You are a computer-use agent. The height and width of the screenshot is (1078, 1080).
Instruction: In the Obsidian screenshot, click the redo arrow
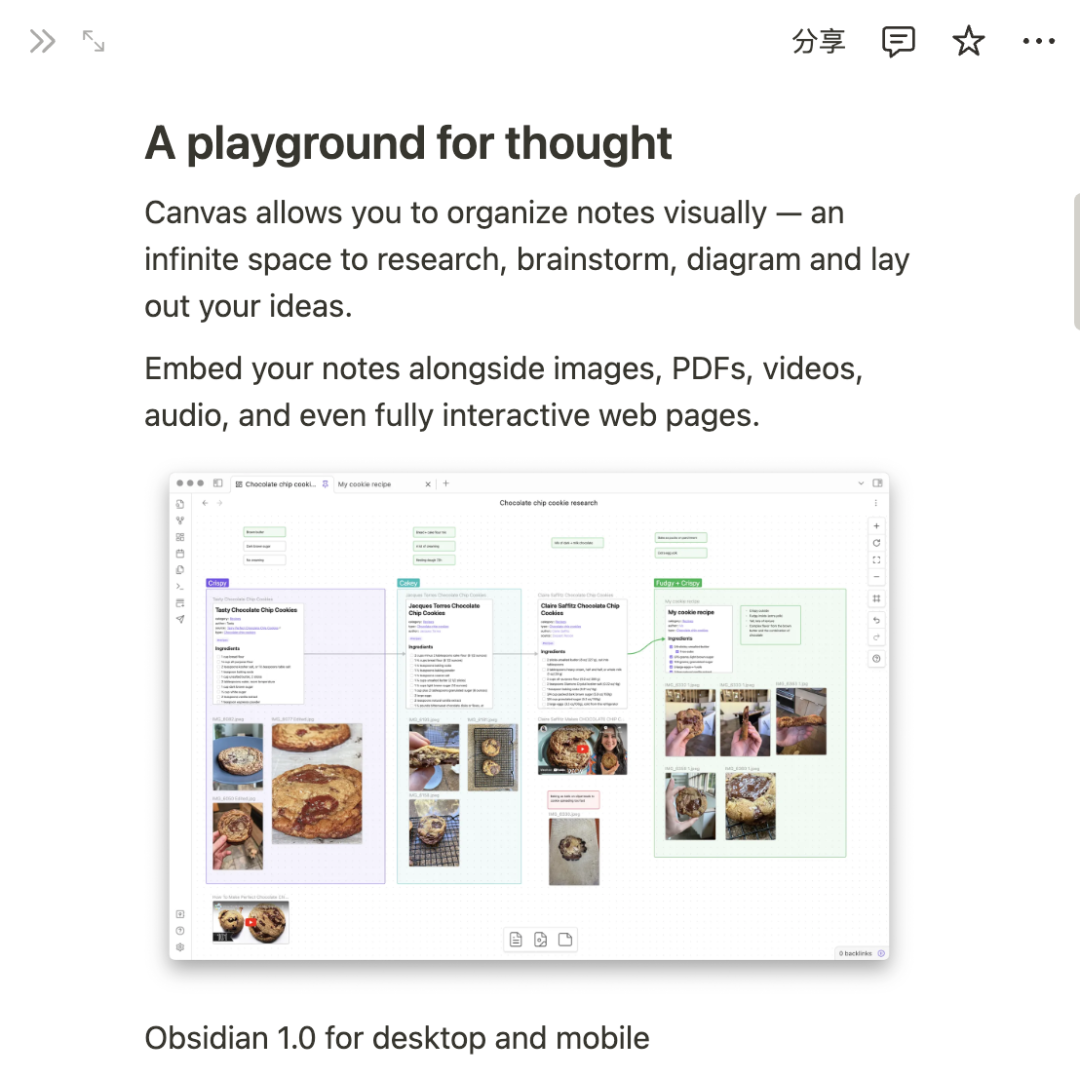876,637
